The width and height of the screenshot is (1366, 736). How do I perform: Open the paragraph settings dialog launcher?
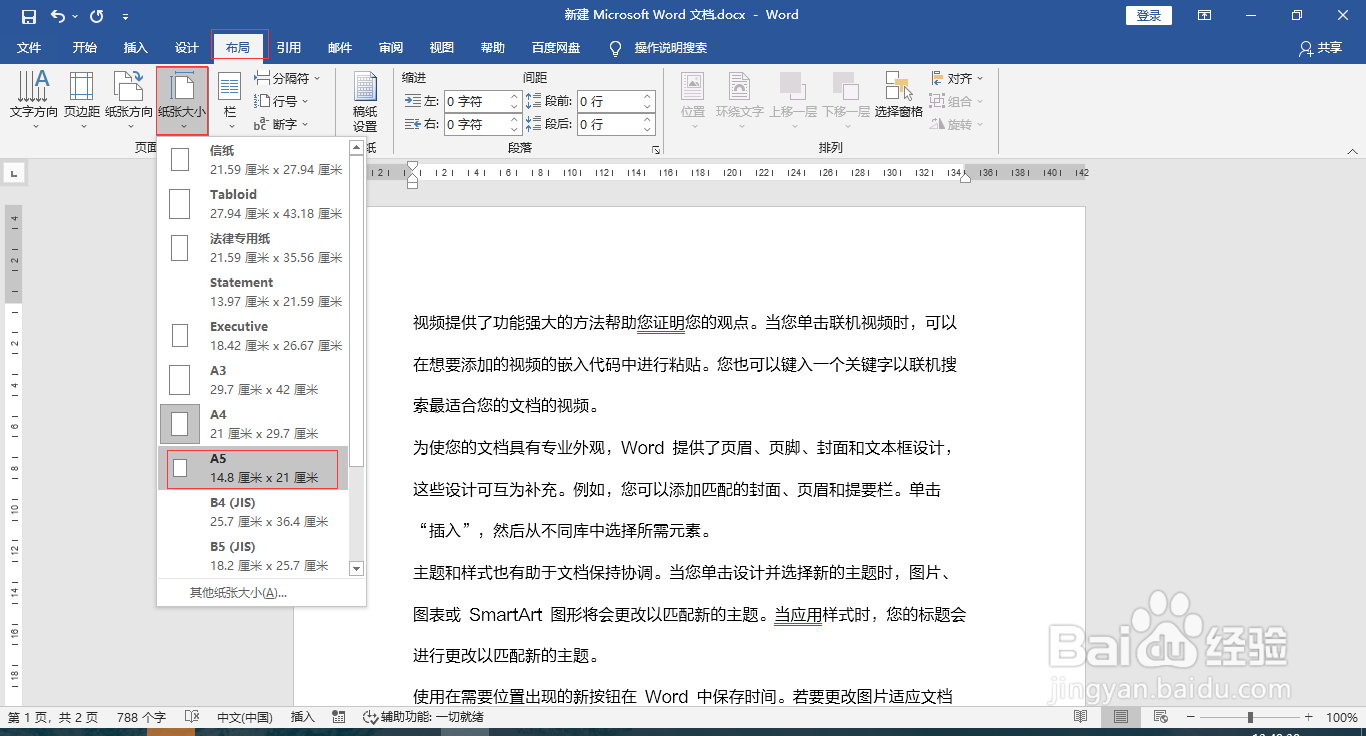(656, 149)
